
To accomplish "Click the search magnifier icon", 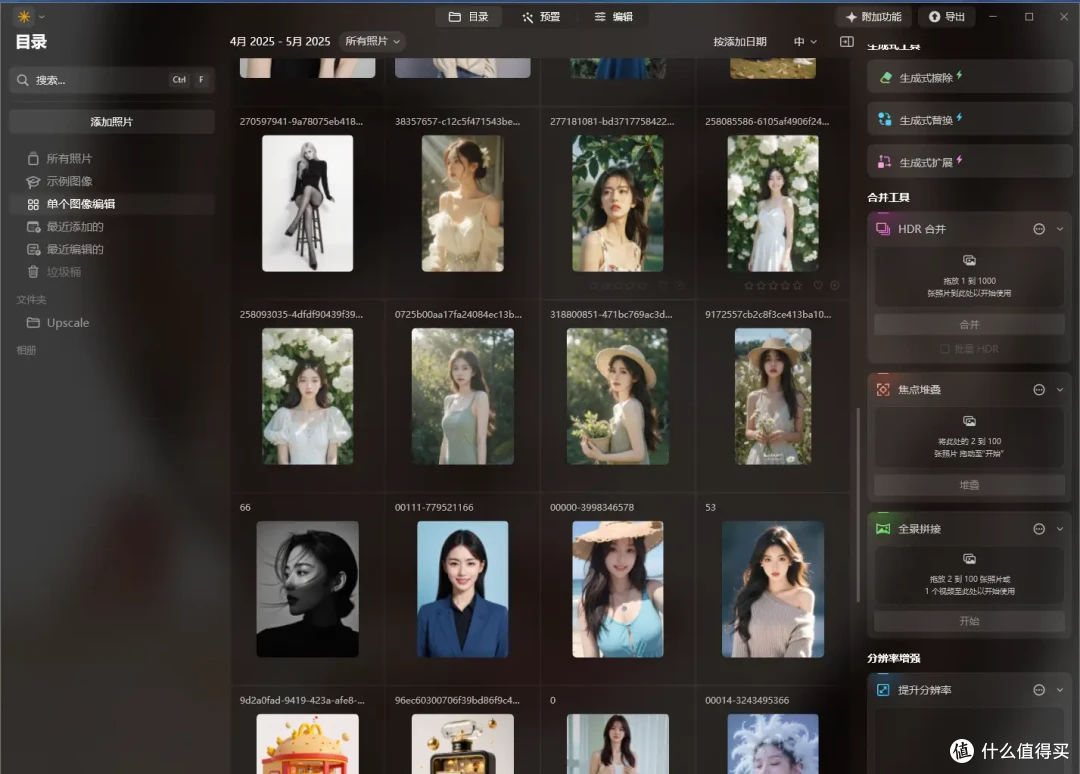I will coord(23,80).
